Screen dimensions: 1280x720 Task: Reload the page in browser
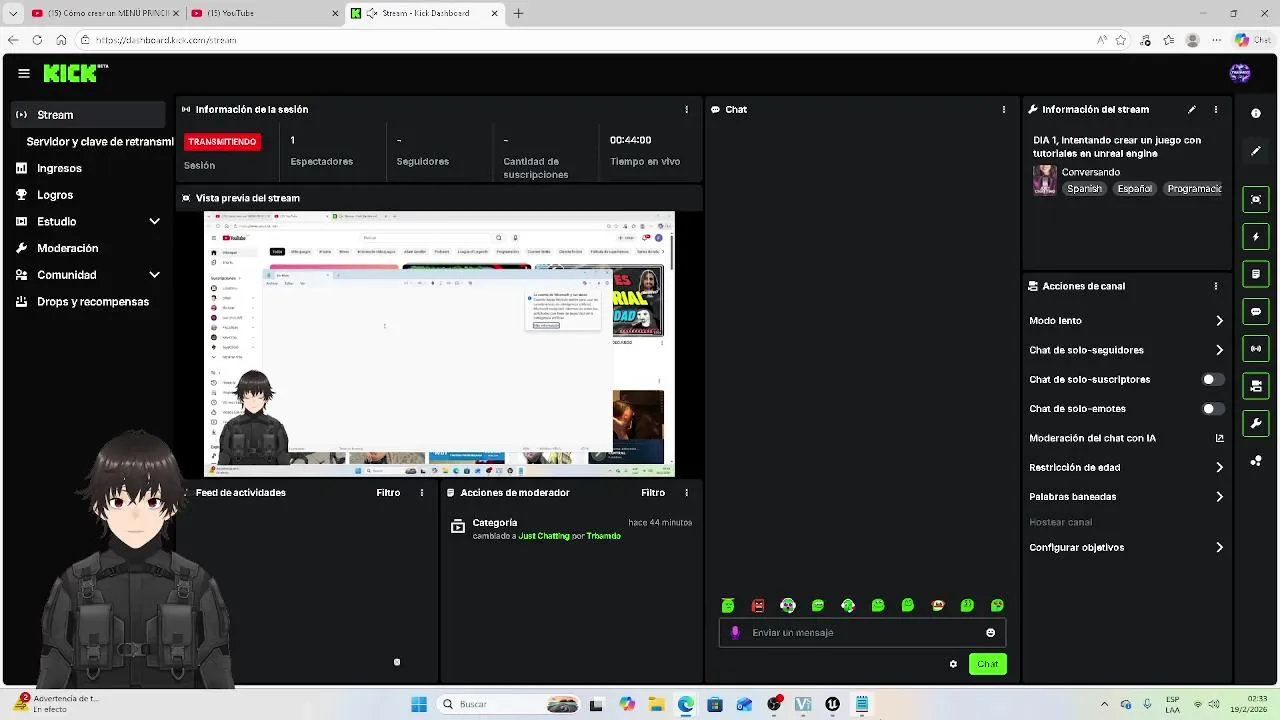tap(37, 40)
